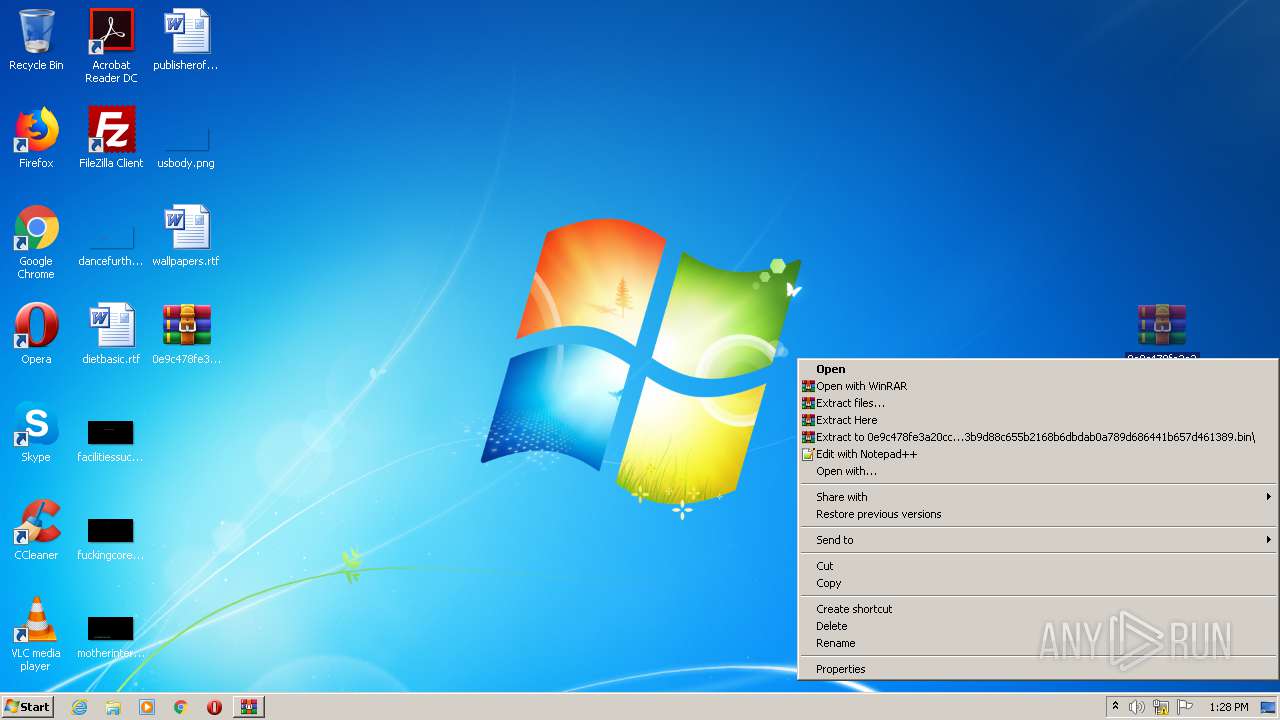Select Extract files... option
Screen dimensions: 1280x720
pyautogui.click(x=1038, y=403)
